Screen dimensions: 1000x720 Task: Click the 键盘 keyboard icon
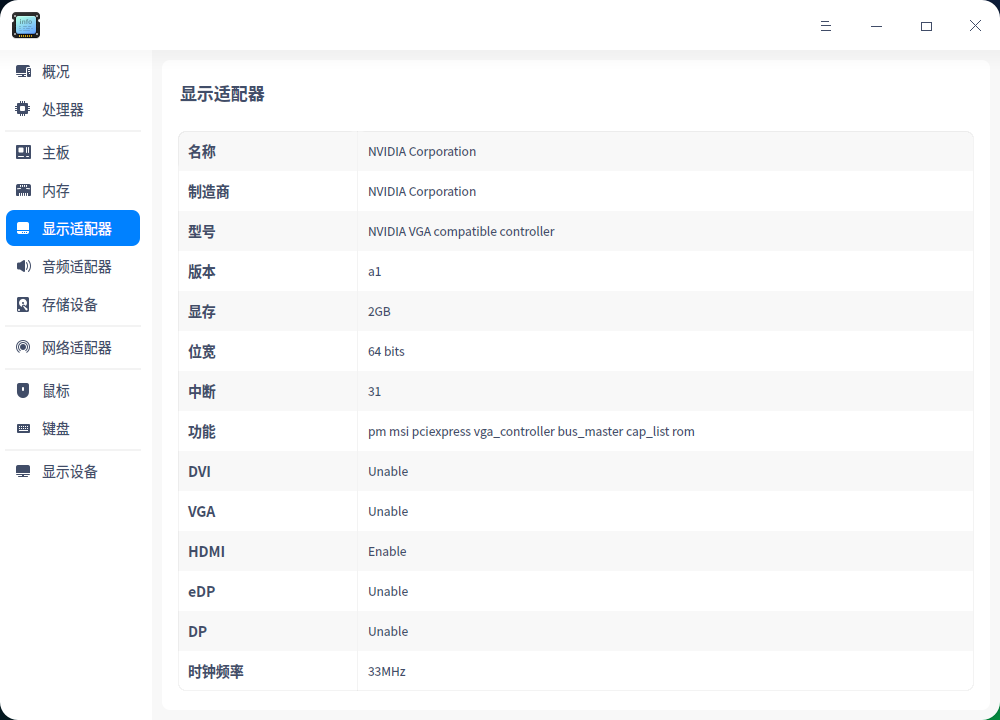[x=24, y=429]
